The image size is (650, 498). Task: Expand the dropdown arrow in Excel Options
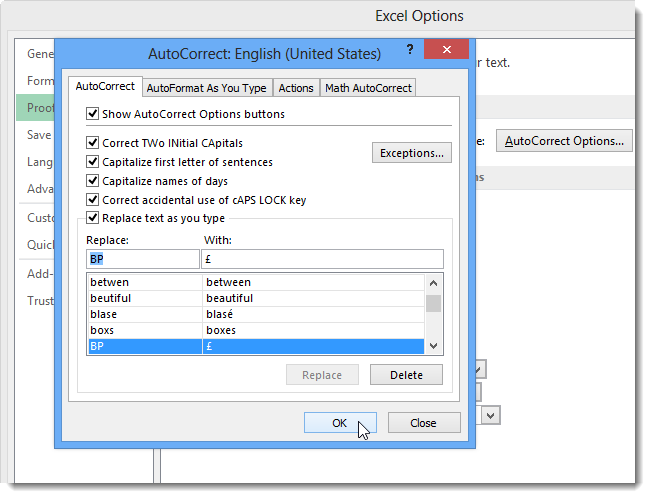pyautogui.click(x=491, y=415)
